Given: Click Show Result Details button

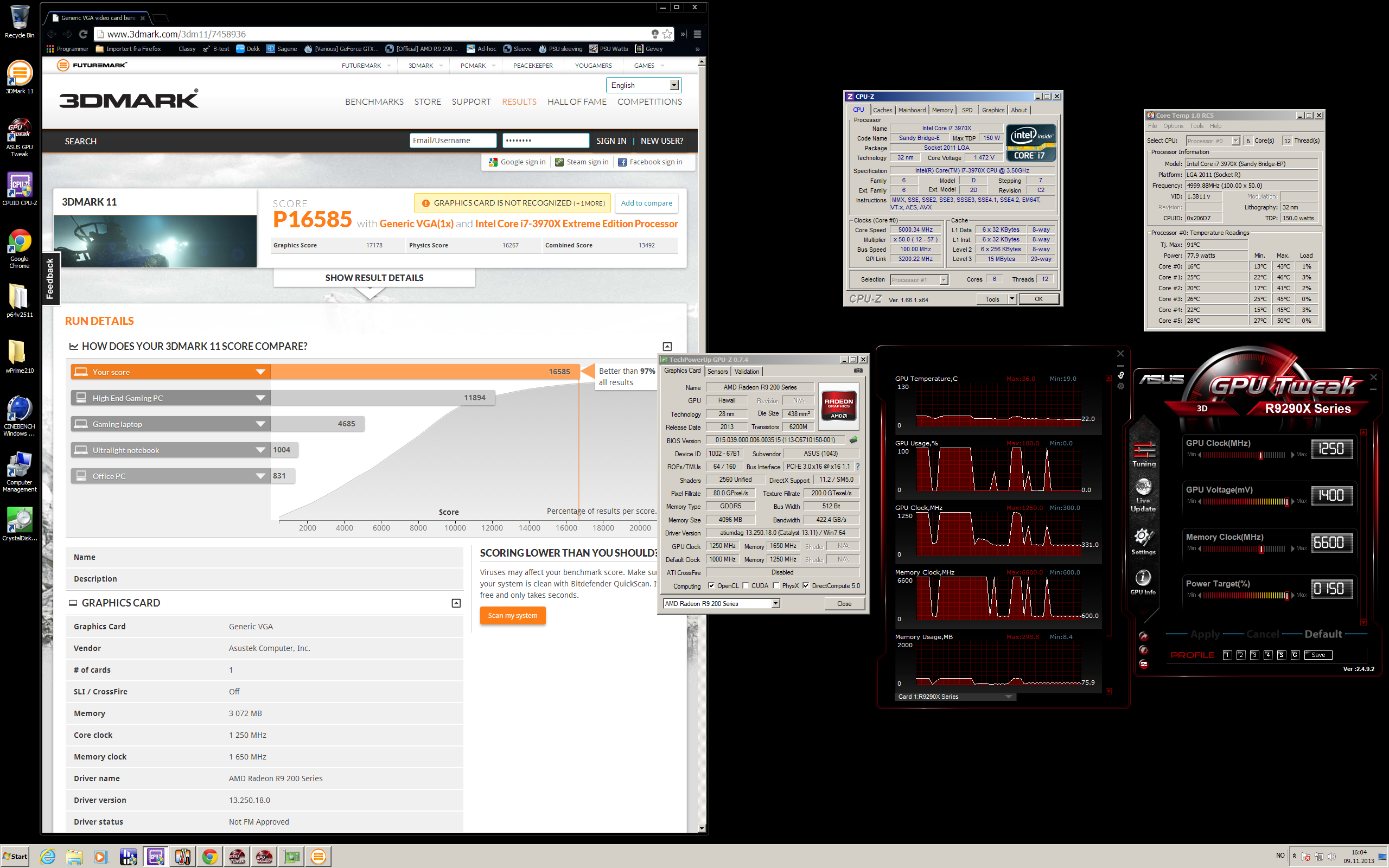Looking at the screenshot, I should tap(374, 278).
